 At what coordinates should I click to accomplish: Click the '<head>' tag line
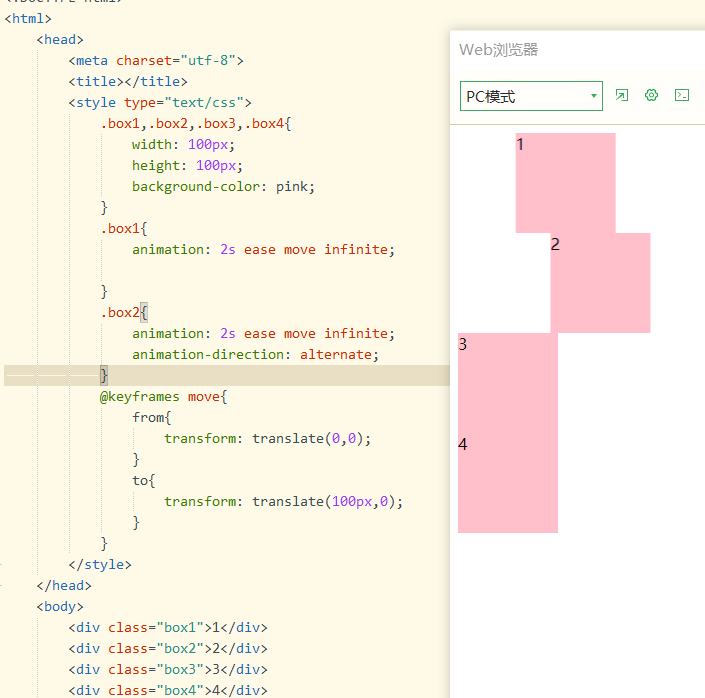click(60, 40)
